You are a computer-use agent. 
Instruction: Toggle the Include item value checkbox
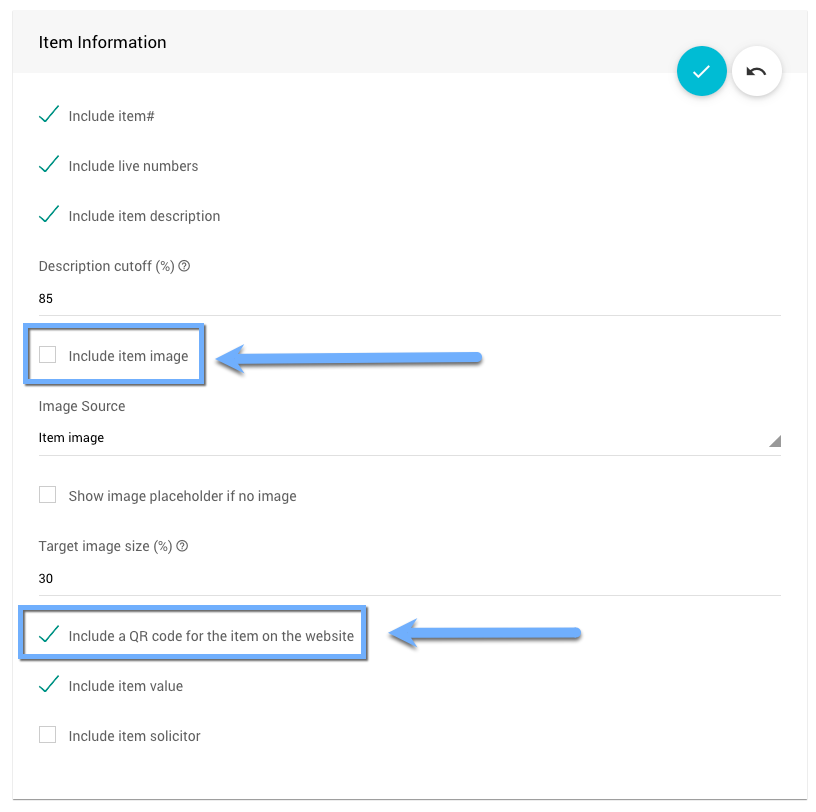pos(48,686)
